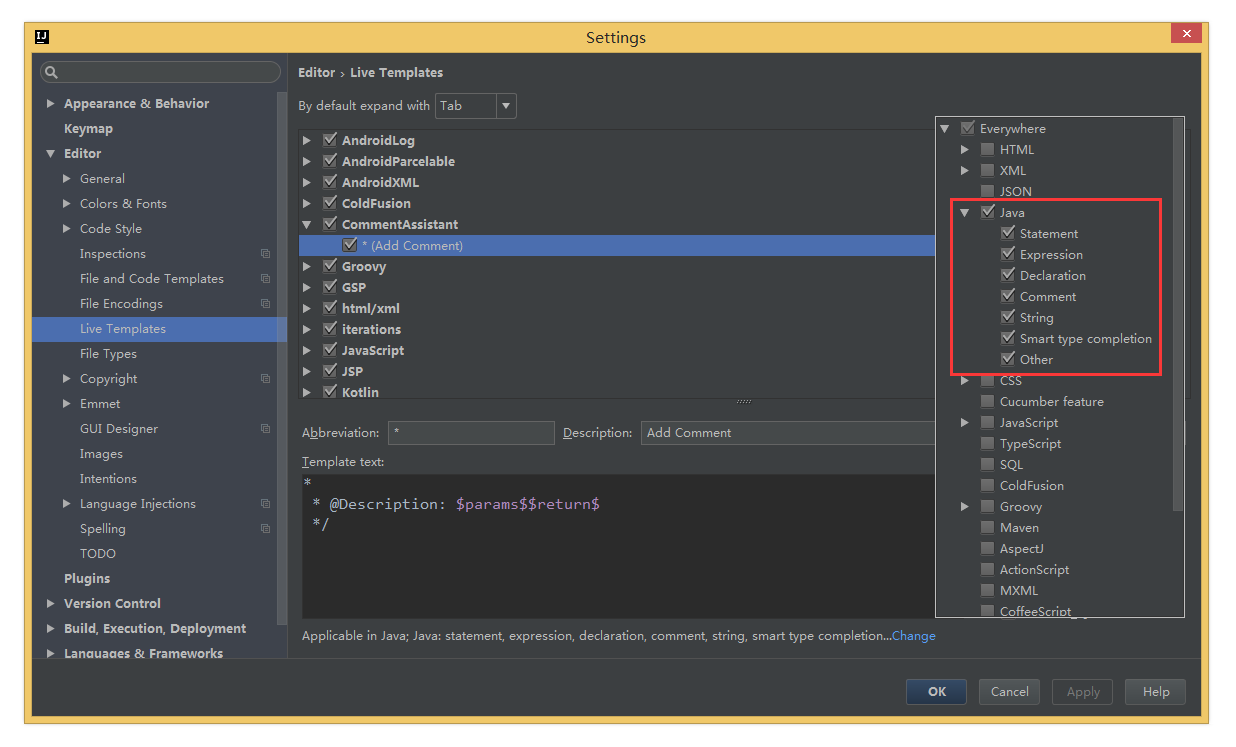The width and height of the screenshot is (1236, 747).
Task: Click the project-scope icon beside File Encodings
Action: 265,304
